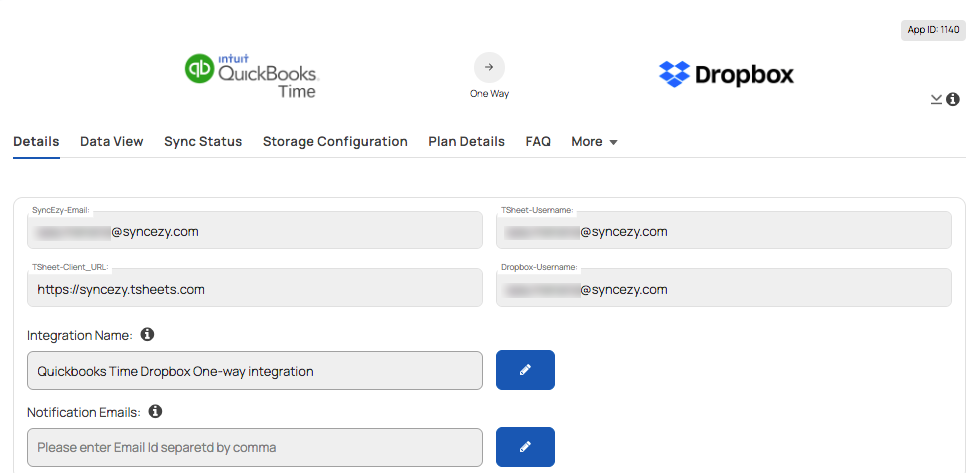
Task: Select the Details tab
Action: point(36,141)
